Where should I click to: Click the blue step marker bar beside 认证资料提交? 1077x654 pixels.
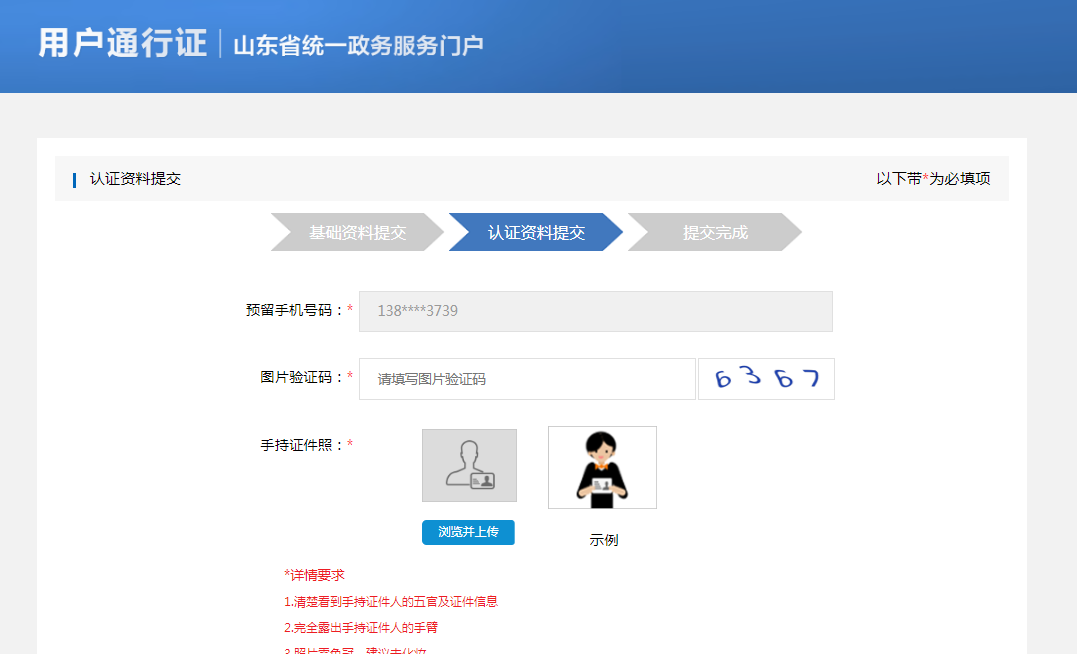[x=74, y=179]
